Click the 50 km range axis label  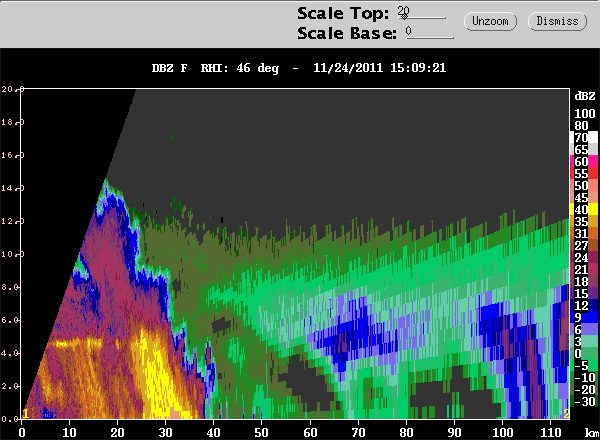[x=262, y=432]
